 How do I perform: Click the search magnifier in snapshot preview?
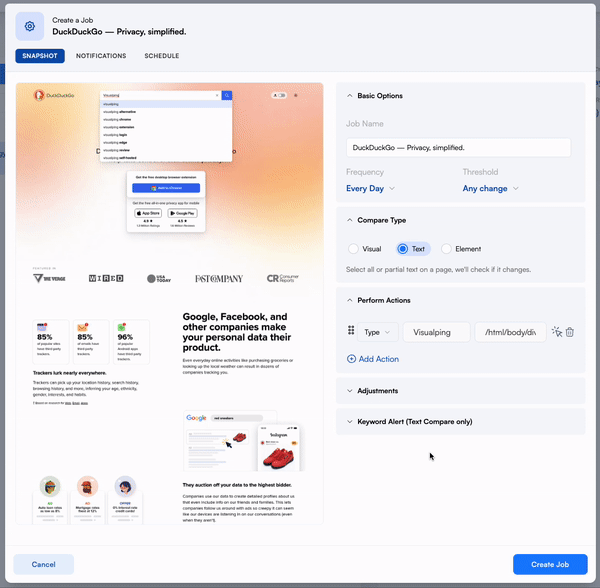[227, 95]
